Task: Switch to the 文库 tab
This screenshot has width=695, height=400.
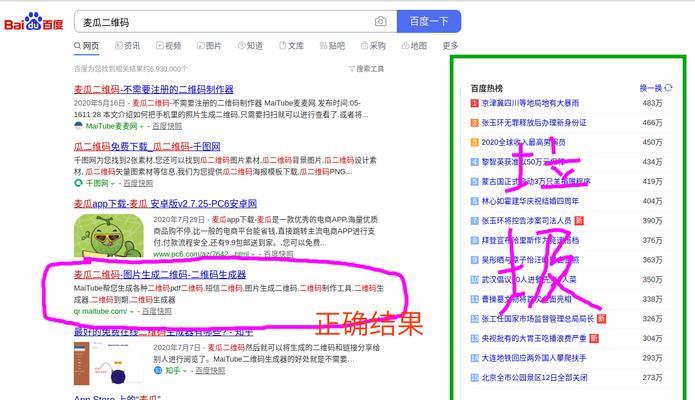Action: coord(291,46)
